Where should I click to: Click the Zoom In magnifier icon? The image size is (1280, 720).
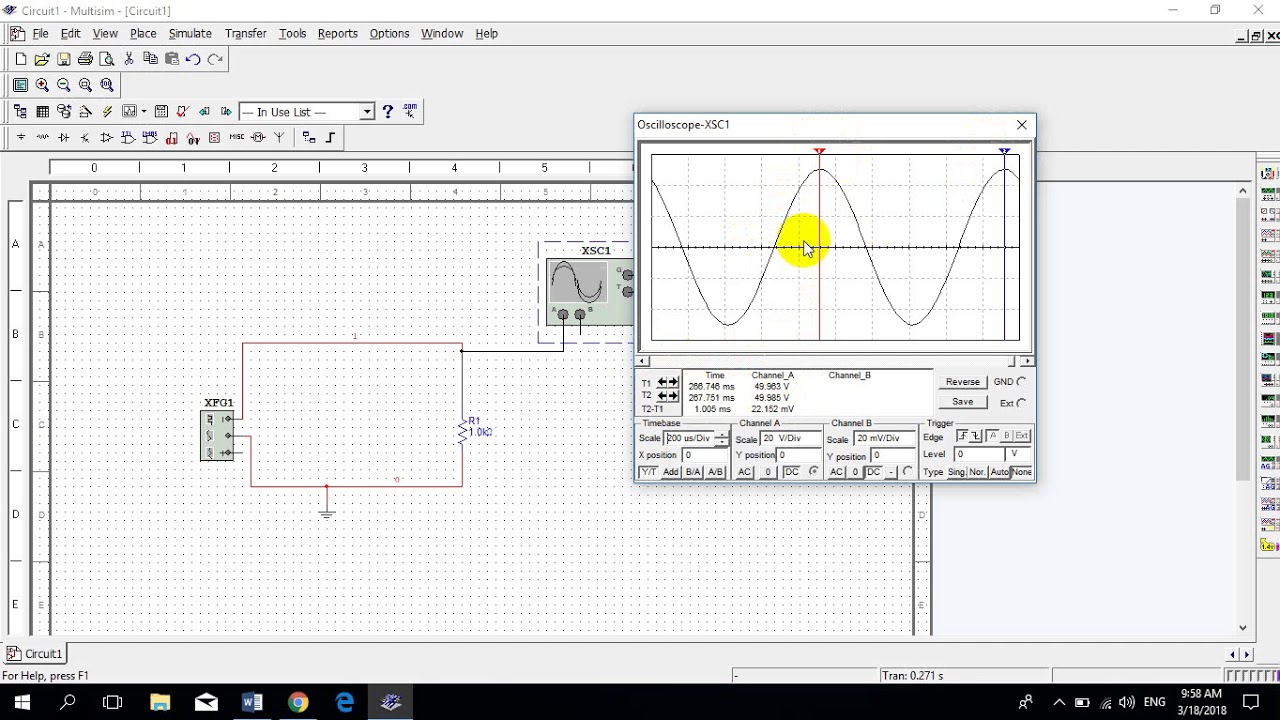click(x=42, y=85)
